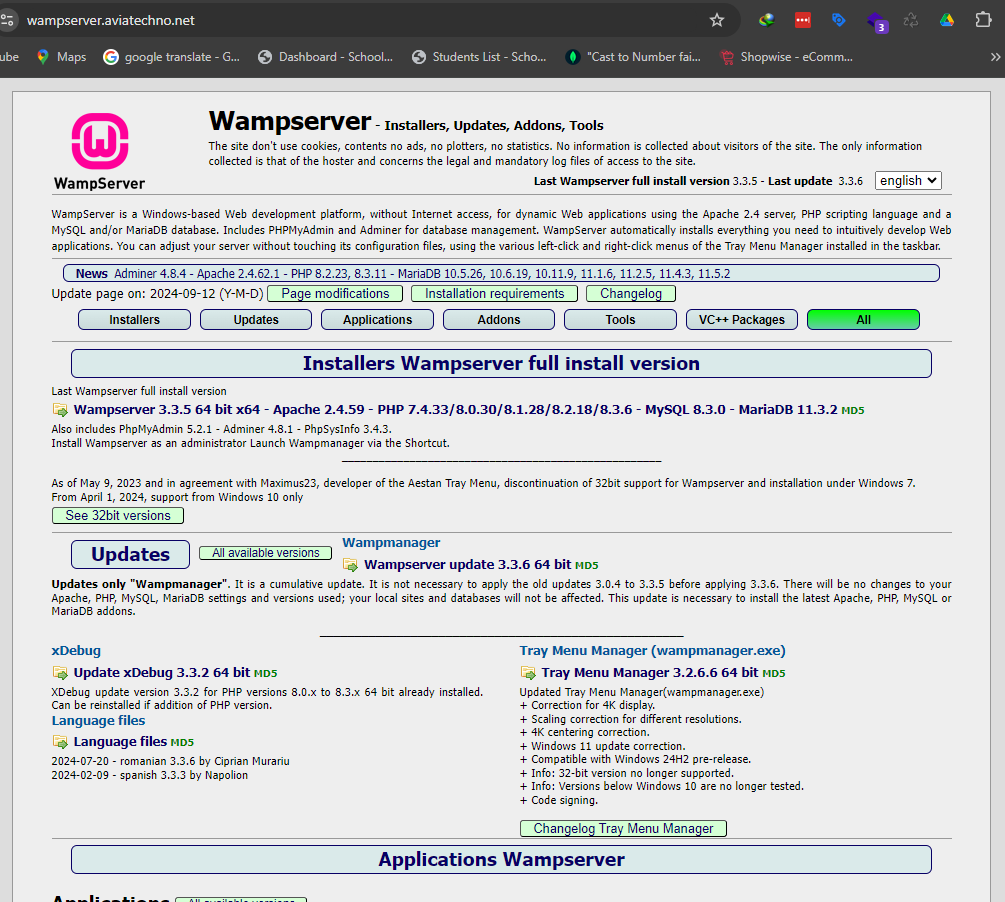The height and width of the screenshot is (902, 1005).
Task: Click Tray Menu Manager (wampmanager.exe) heading
Action: [x=652, y=651]
